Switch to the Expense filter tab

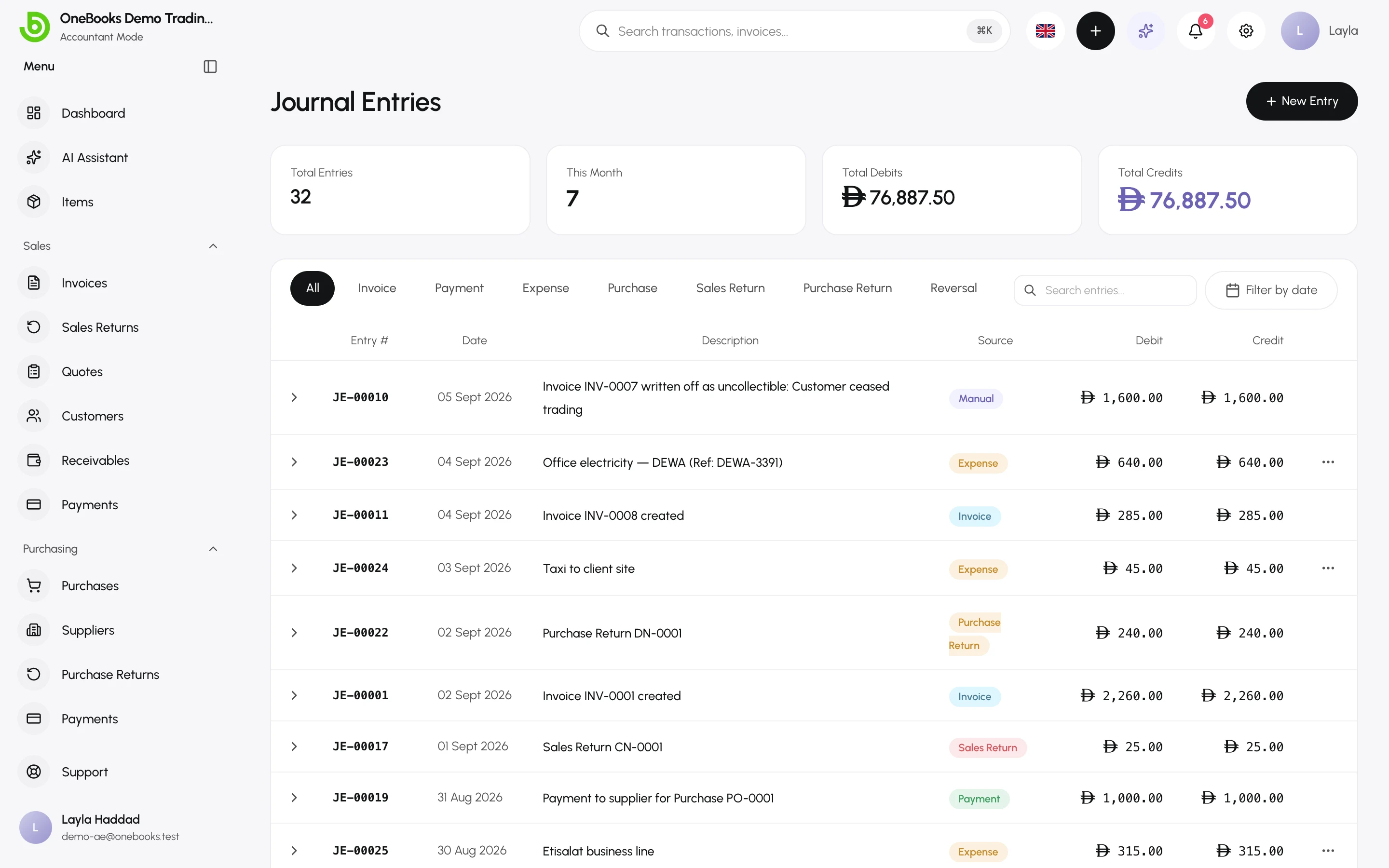click(545, 288)
